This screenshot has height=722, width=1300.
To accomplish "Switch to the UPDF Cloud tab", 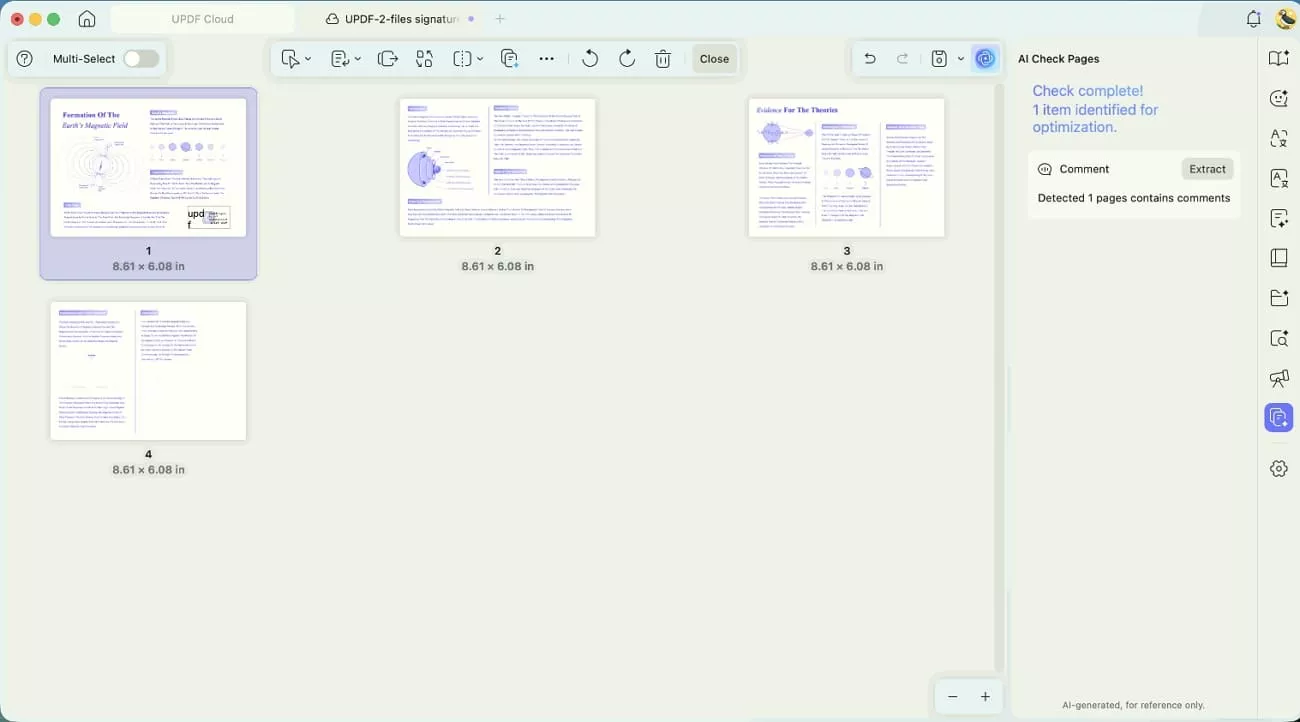I will click(203, 17).
